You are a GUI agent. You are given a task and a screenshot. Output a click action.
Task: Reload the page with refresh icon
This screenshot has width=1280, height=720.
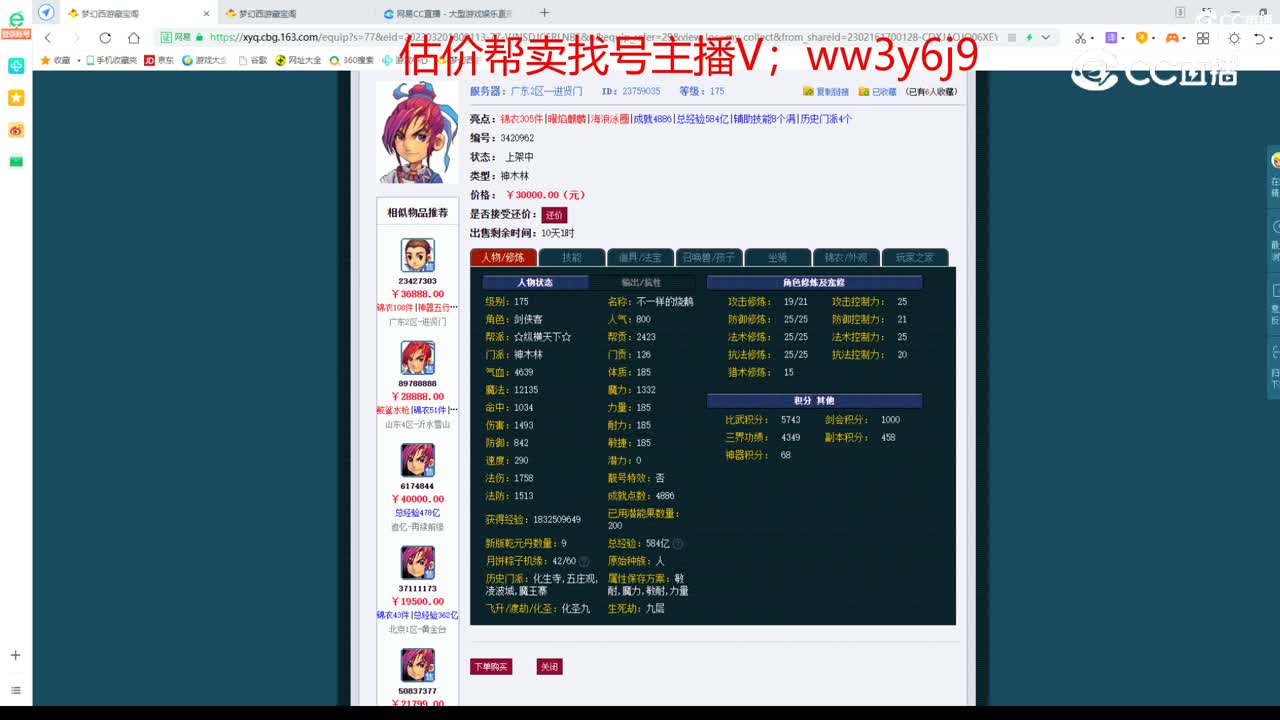click(x=105, y=38)
